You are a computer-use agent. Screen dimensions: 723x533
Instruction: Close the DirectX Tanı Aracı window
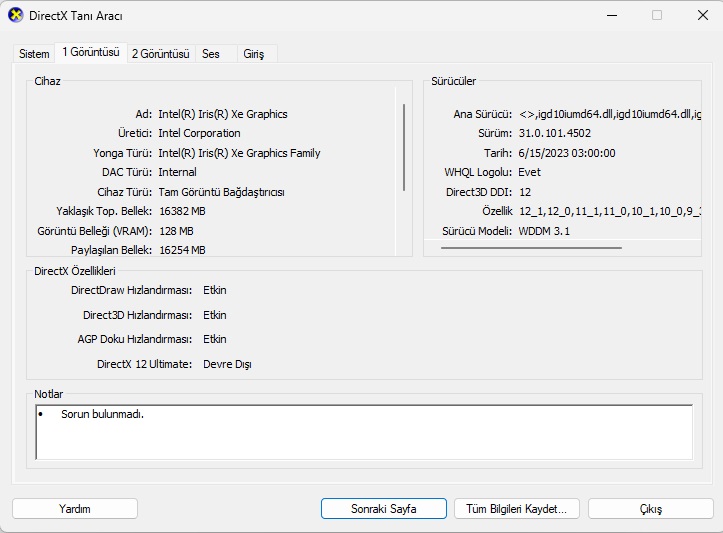pyautogui.click(x=703, y=15)
